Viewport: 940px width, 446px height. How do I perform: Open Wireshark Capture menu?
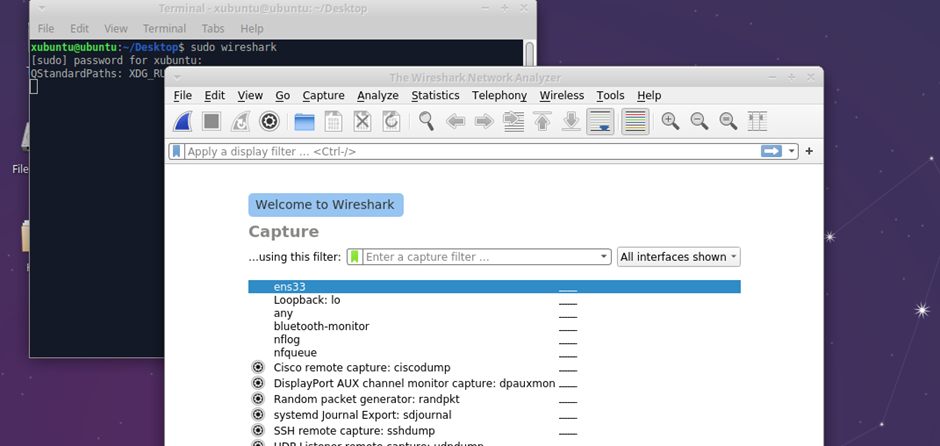point(324,95)
